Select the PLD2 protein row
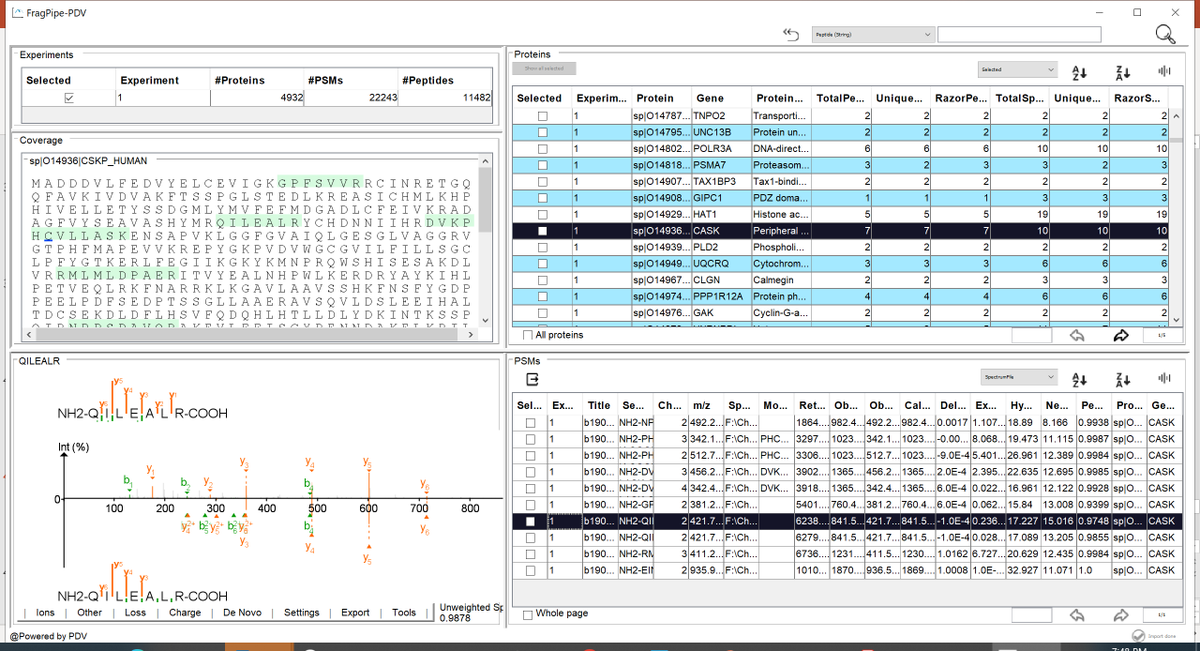1200x651 pixels. (x=842, y=247)
